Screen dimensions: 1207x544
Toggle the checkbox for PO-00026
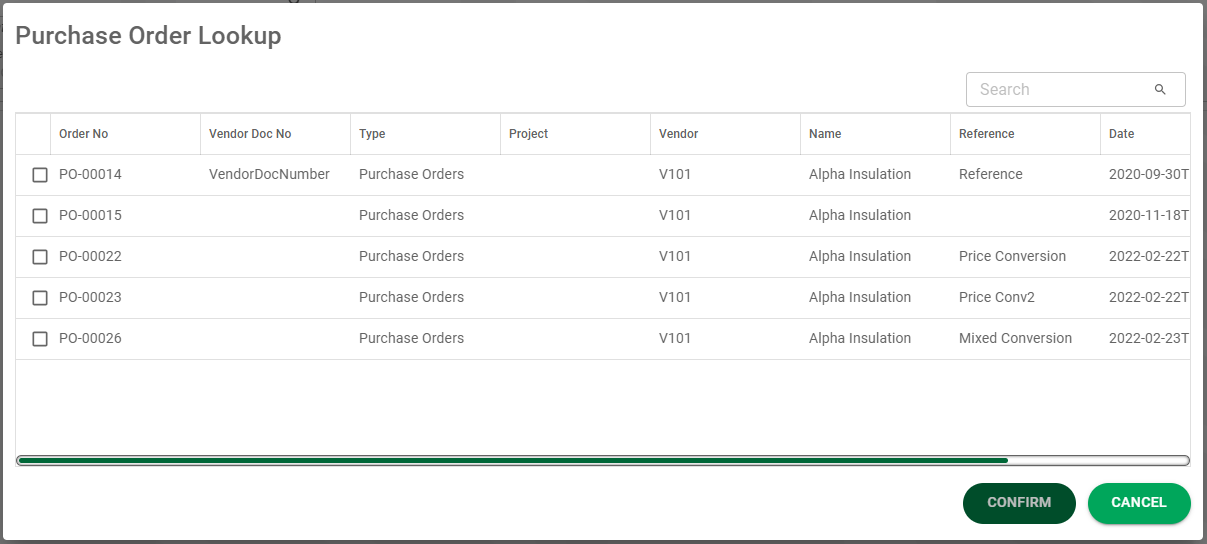pyautogui.click(x=40, y=339)
